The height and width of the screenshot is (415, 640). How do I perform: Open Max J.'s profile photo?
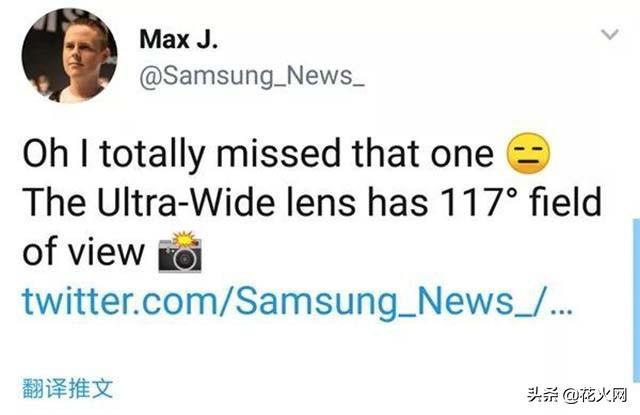tap(70, 55)
